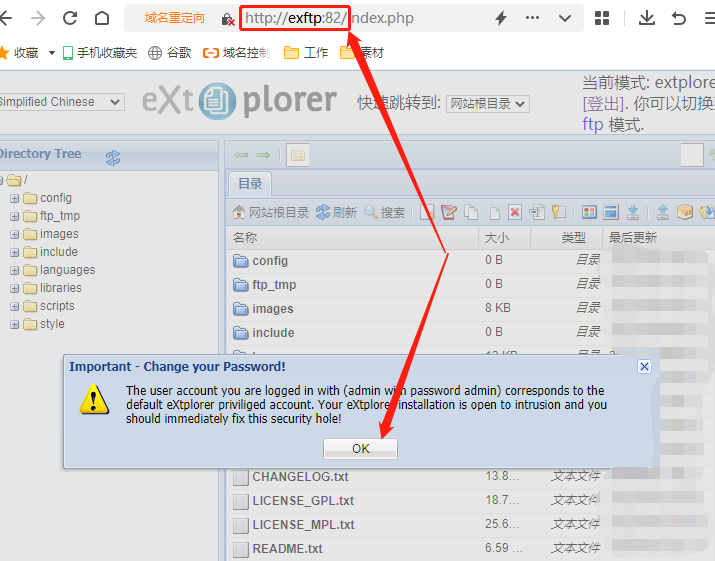This screenshot has width=715, height=561.
Task: Click OK in the password warning dialog
Action: pyautogui.click(x=360, y=449)
